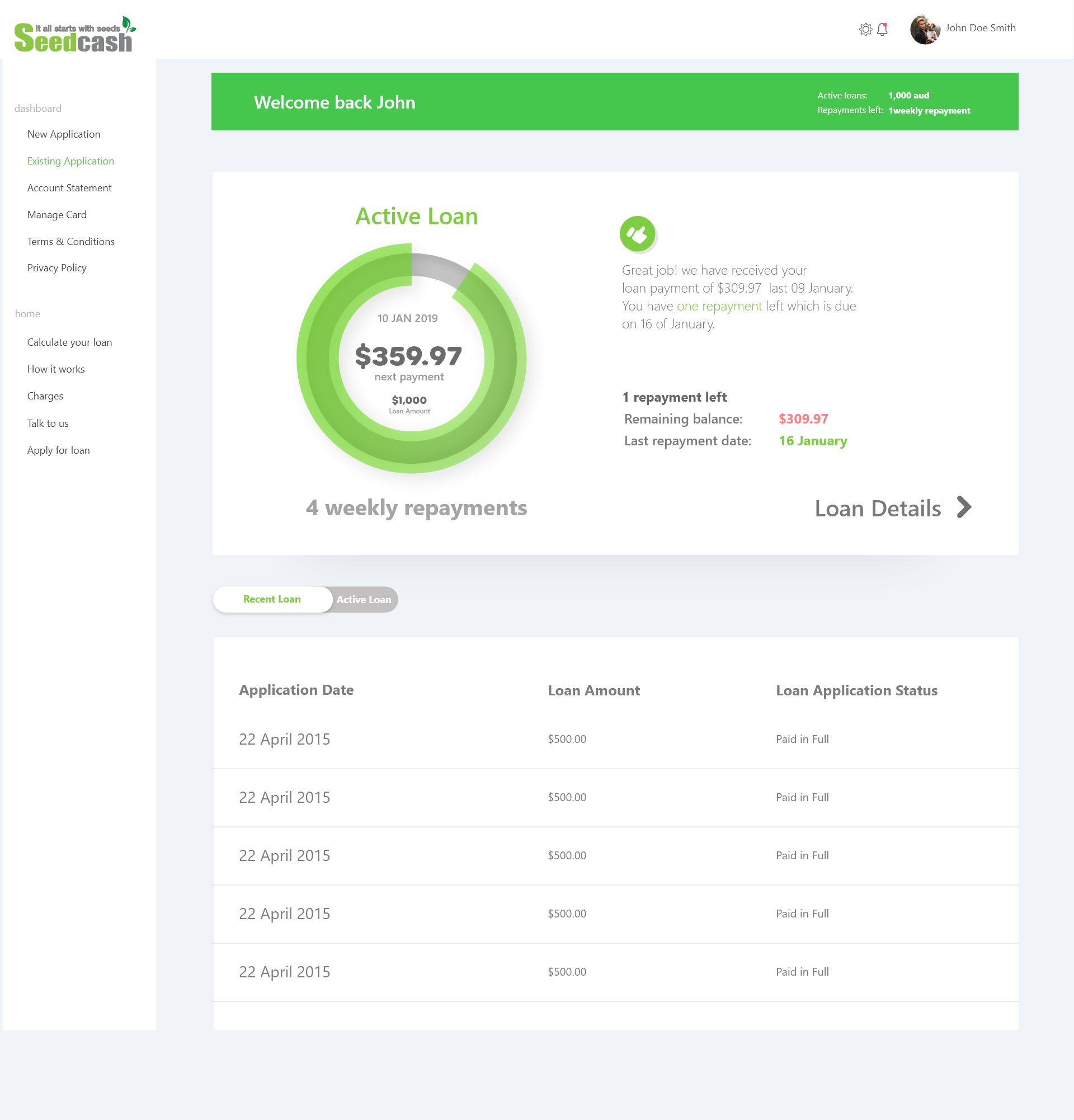This screenshot has width=1074, height=1120.
Task: Open How it works page
Action: tap(56, 369)
